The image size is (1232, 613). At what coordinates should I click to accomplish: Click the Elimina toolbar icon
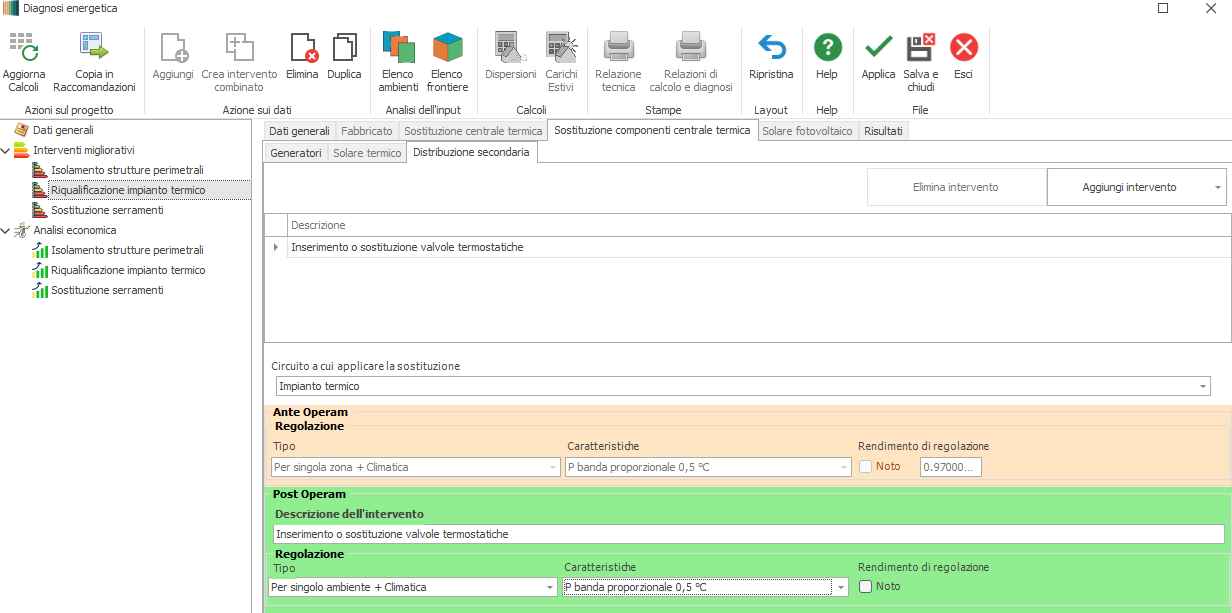tap(302, 47)
